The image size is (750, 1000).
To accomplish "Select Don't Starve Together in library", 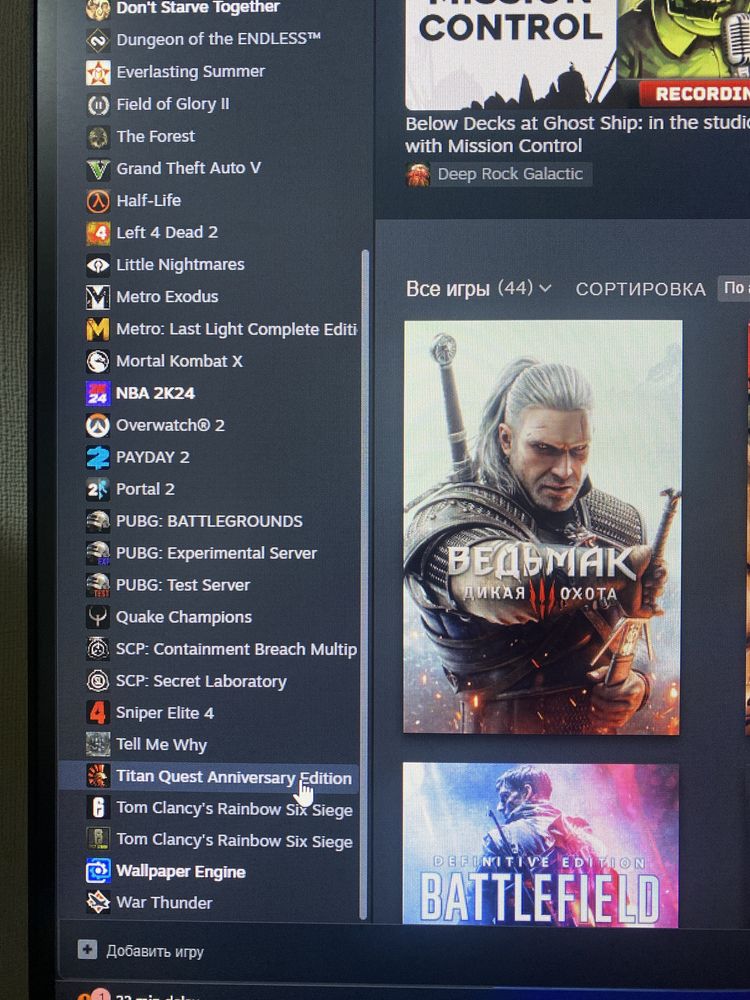I will click(198, 8).
